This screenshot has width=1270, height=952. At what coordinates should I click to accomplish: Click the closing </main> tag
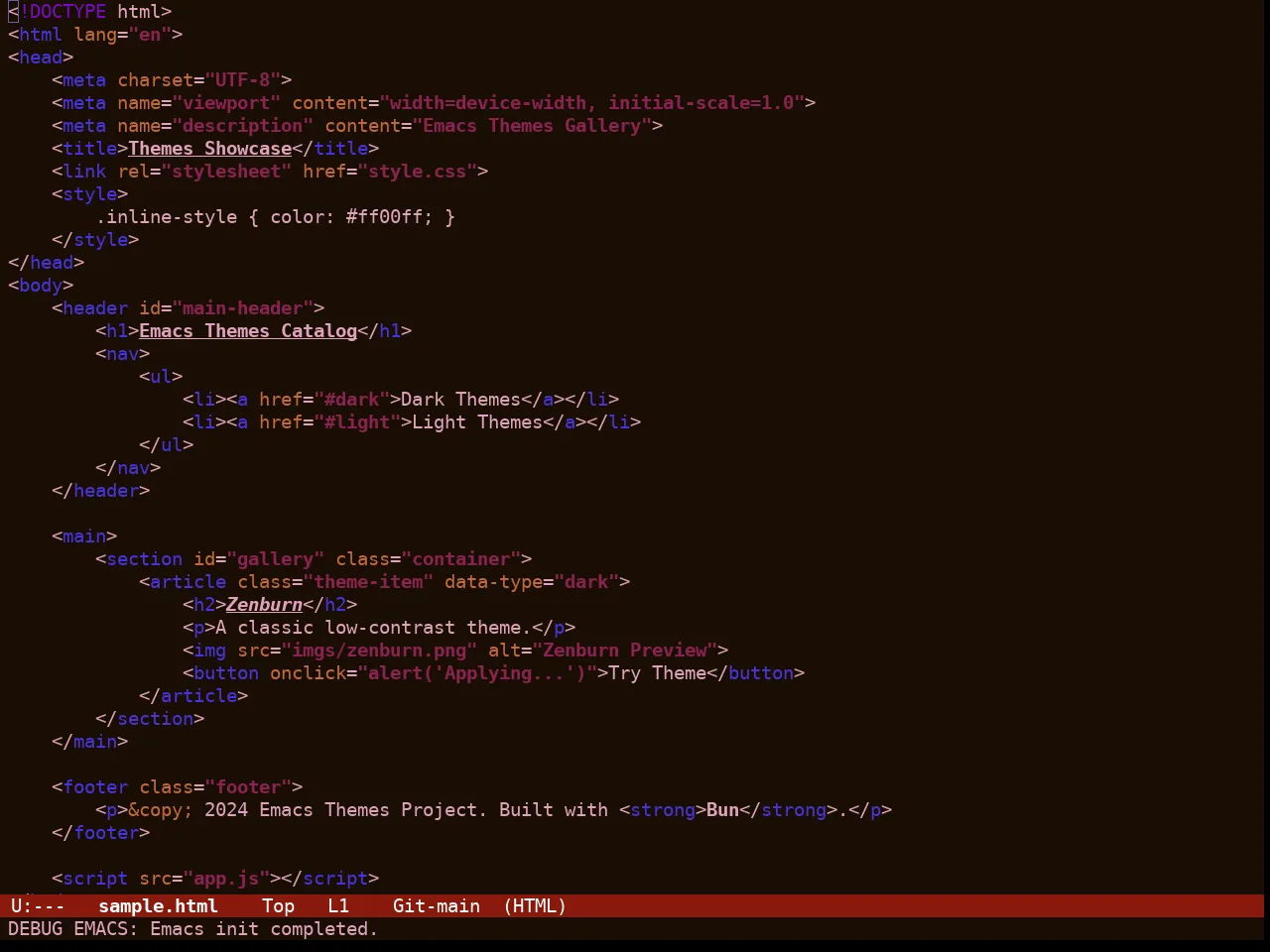pos(90,741)
